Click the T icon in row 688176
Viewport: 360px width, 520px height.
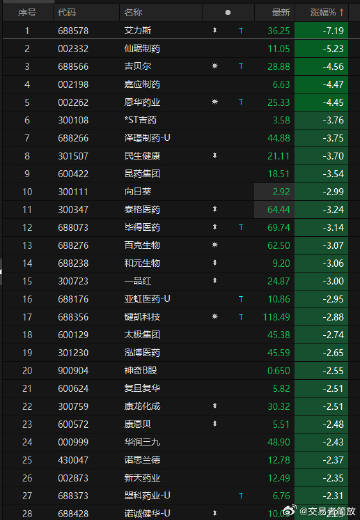pos(241,299)
